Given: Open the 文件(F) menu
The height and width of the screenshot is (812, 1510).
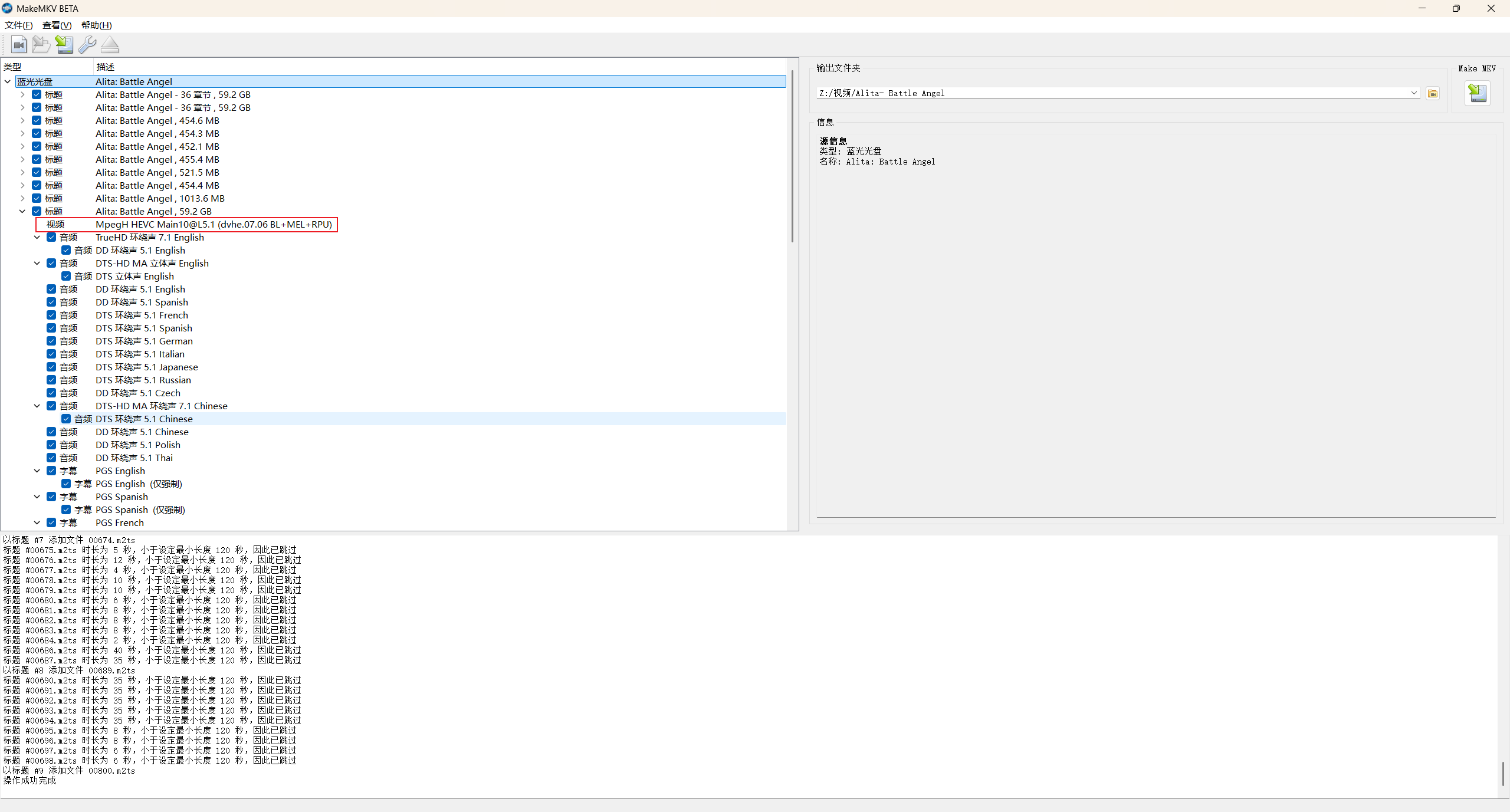Looking at the screenshot, I should (x=18, y=25).
